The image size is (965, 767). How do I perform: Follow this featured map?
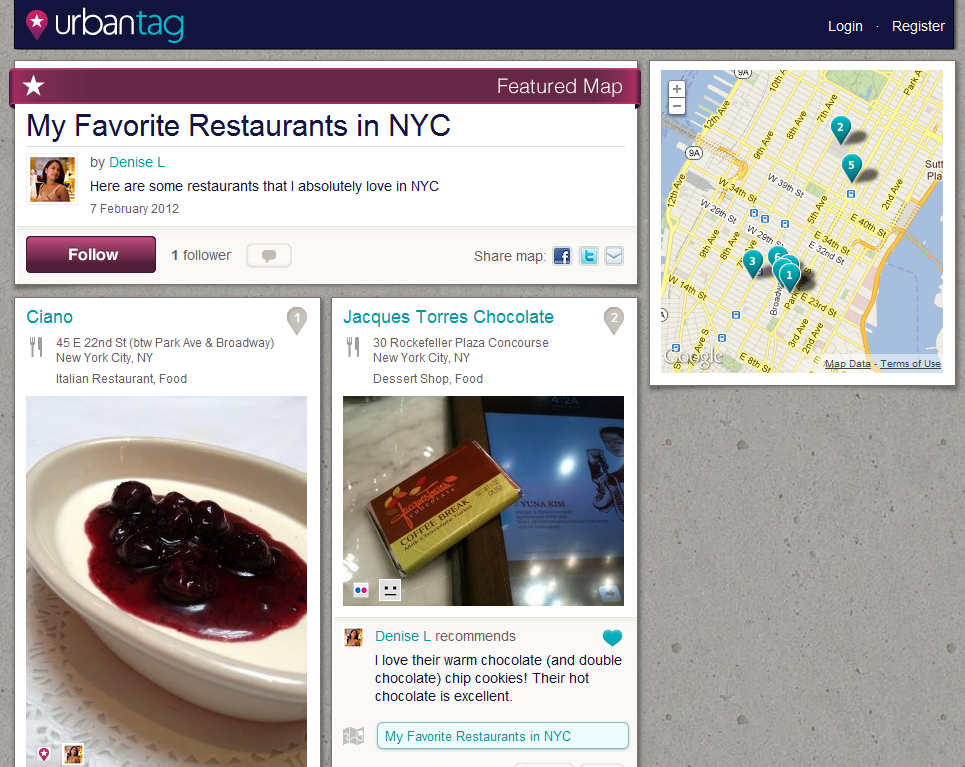pos(91,254)
